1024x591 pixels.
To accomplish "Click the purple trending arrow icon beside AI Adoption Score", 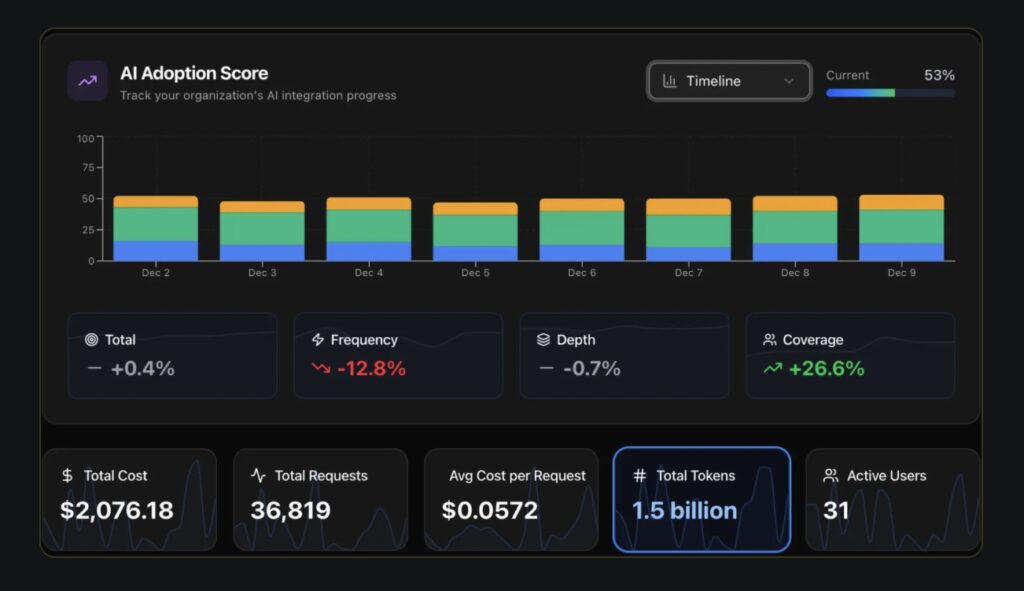I will point(87,81).
